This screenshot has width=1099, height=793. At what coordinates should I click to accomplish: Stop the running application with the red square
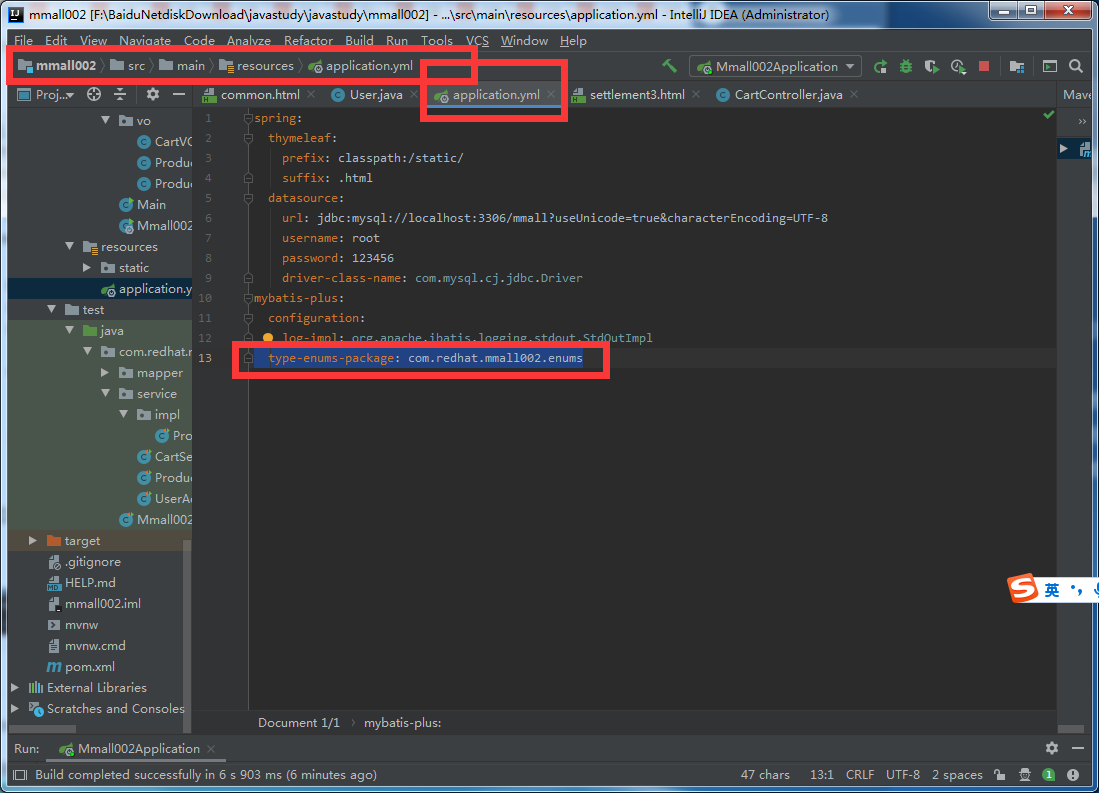(x=984, y=67)
